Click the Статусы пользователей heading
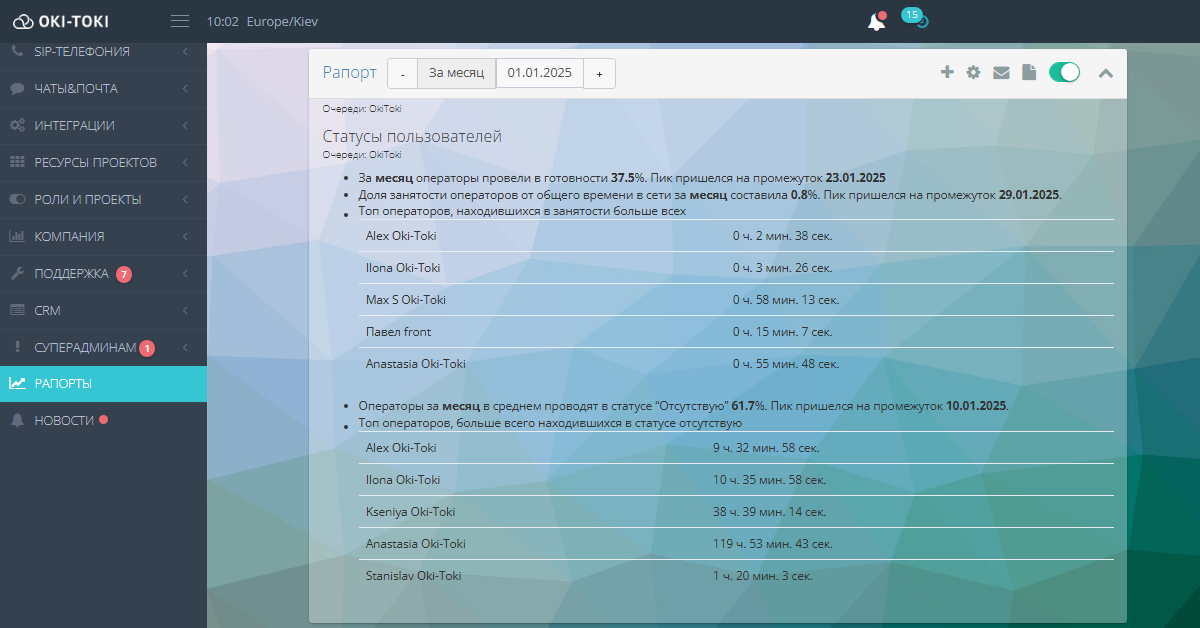 click(412, 136)
